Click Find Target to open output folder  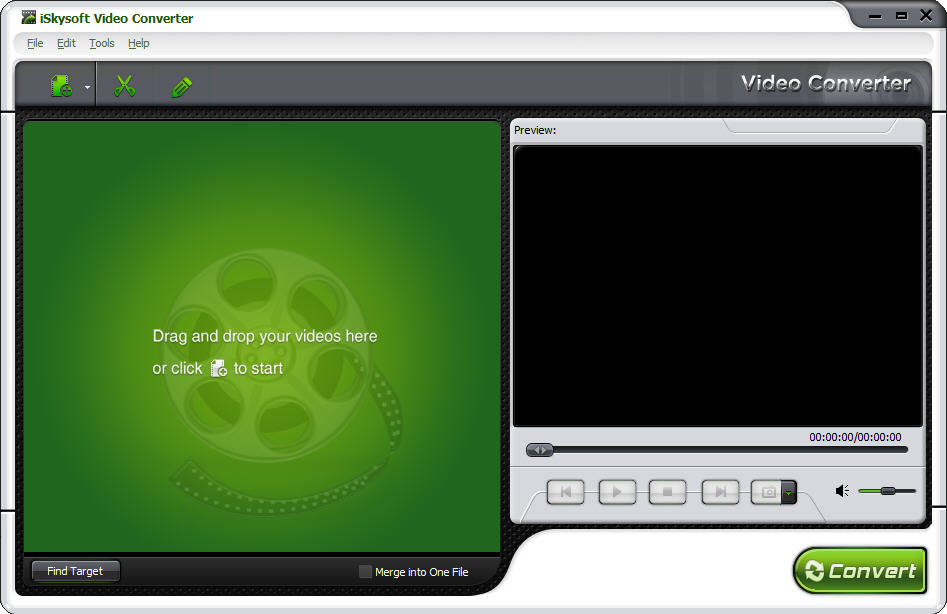74,571
